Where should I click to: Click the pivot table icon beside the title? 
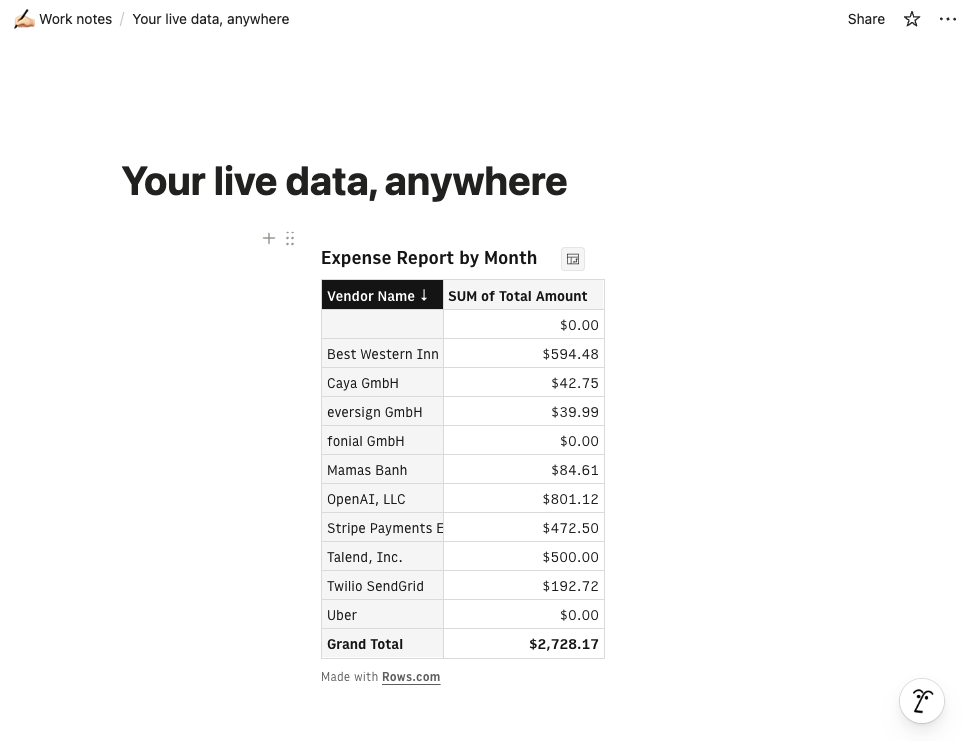(x=572, y=259)
